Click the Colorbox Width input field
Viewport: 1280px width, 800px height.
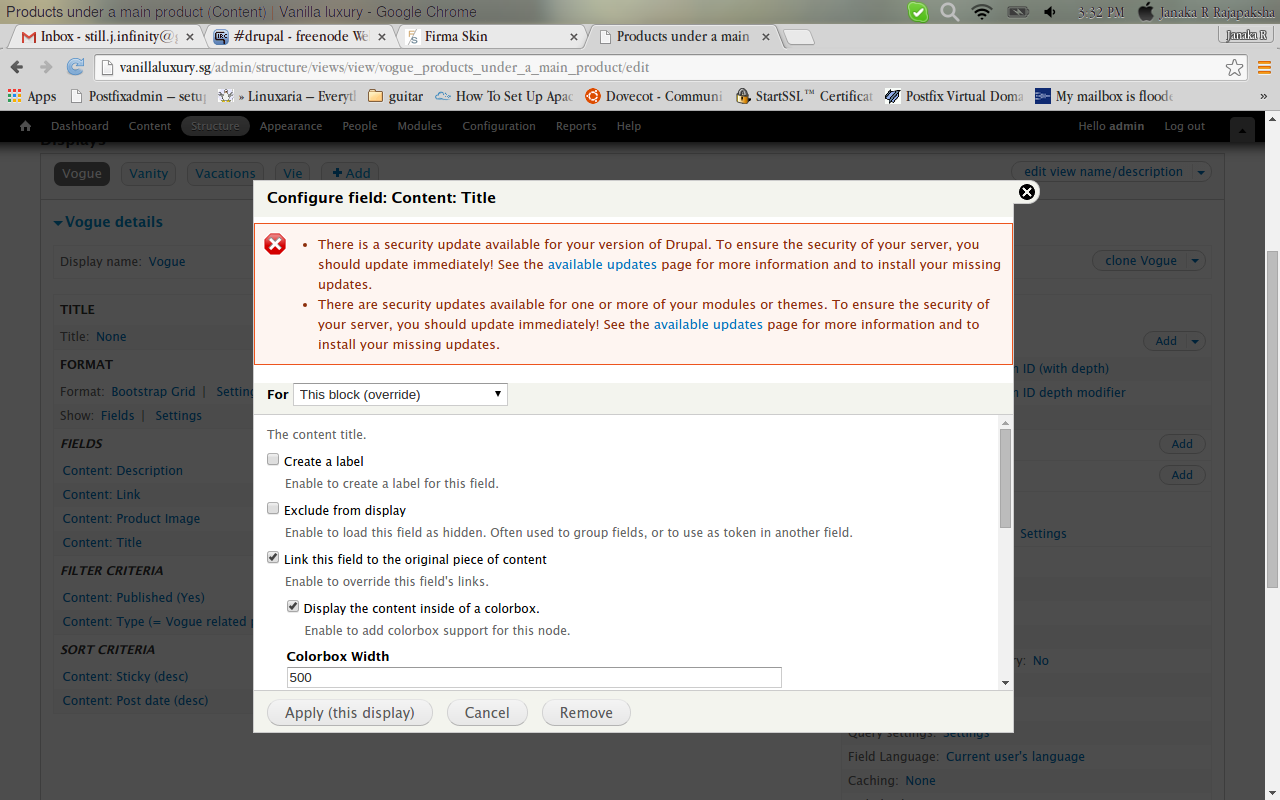pyautogui.click(x=534, y=677)
